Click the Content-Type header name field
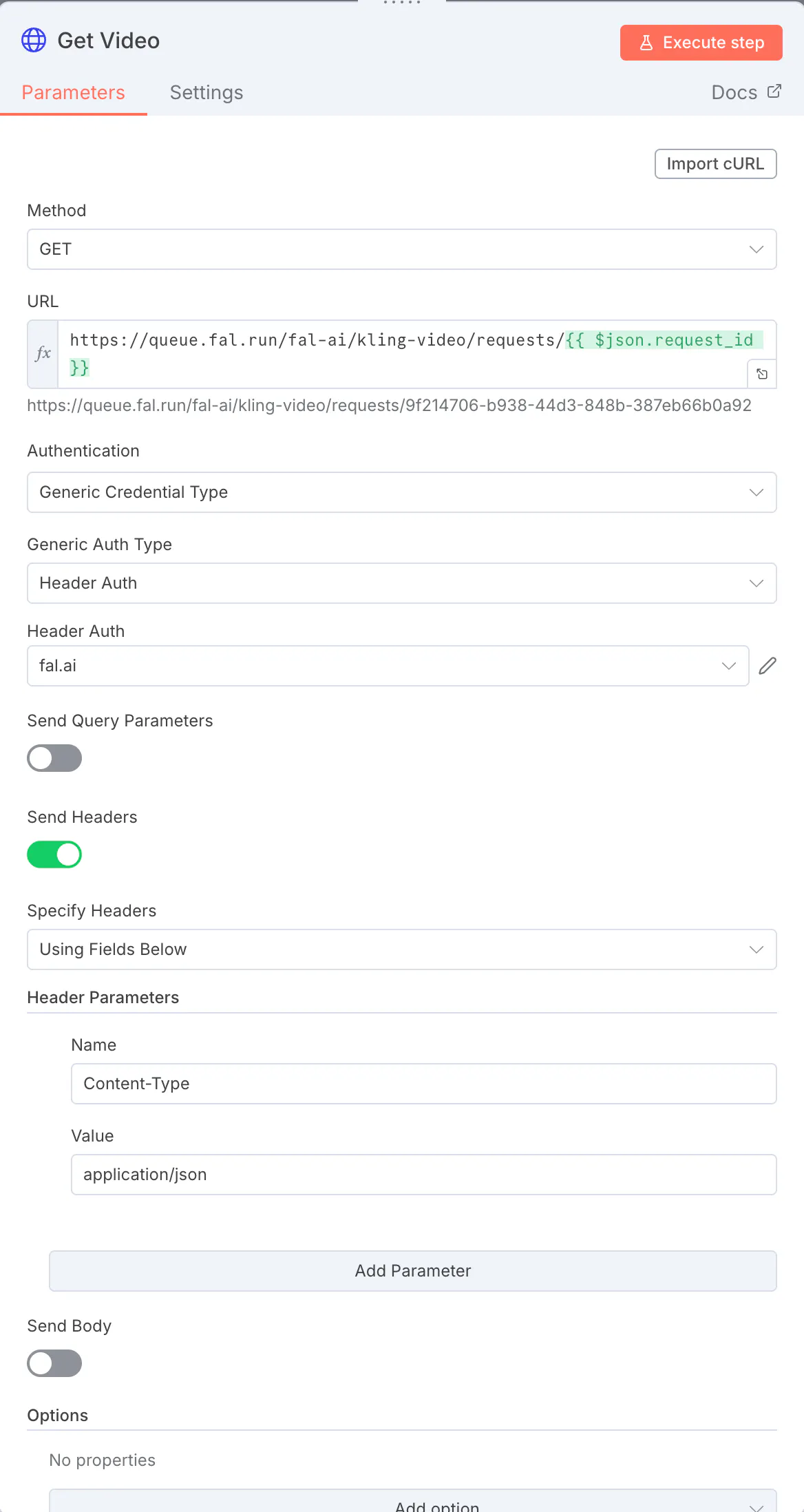Viewport: 804px width, 1512px height. 423,1084
